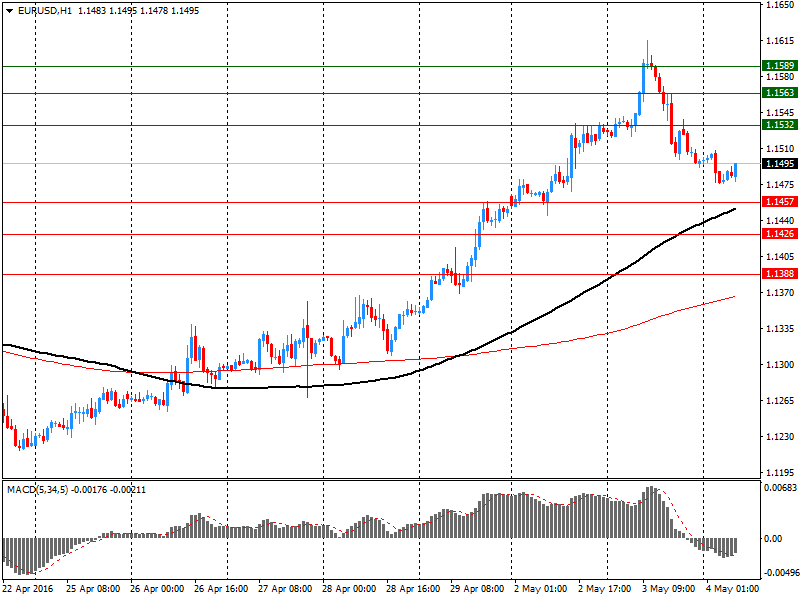Image resolution: width=800 pixels, height=600 pixels.
Task: Click the 1.1405 price scale value
Action: click(x=780, y=257)
